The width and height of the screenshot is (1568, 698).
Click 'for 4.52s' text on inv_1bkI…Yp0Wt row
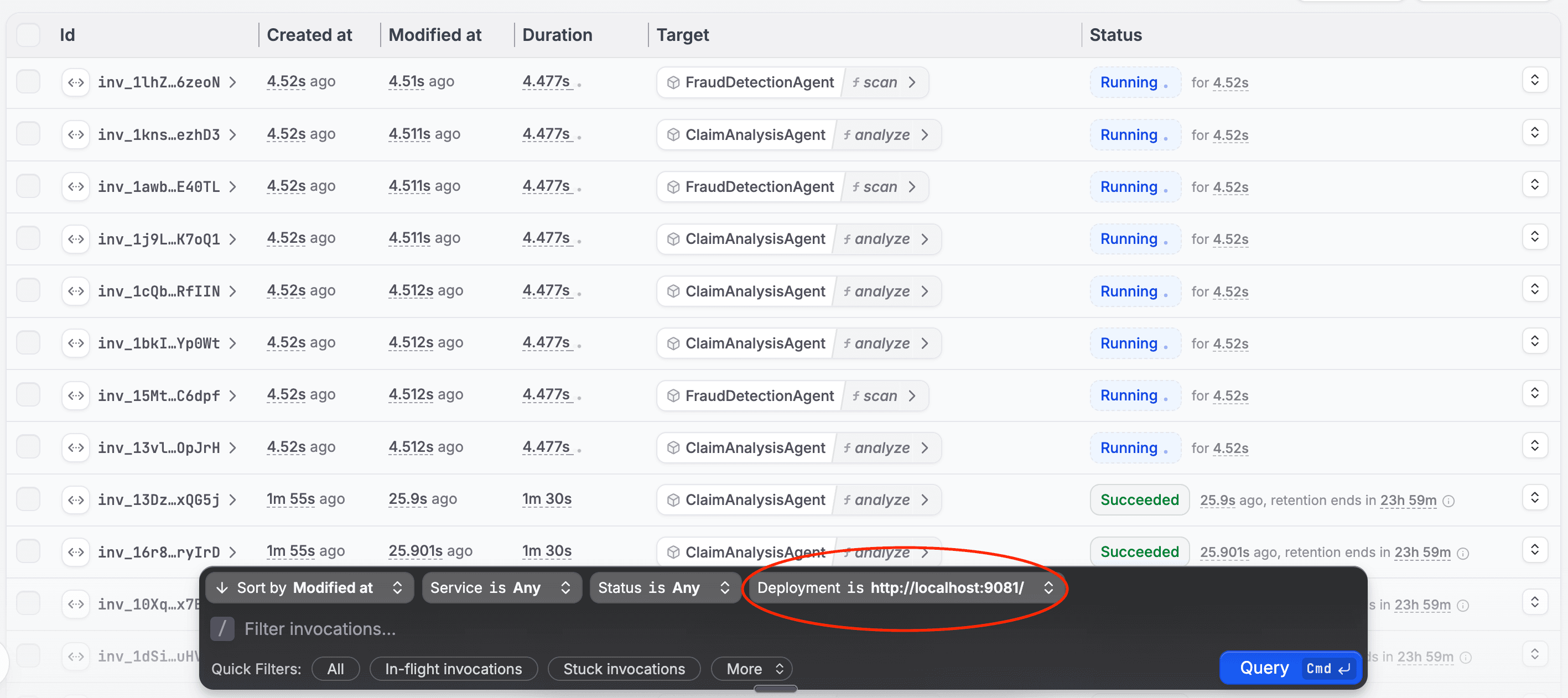1220,344
